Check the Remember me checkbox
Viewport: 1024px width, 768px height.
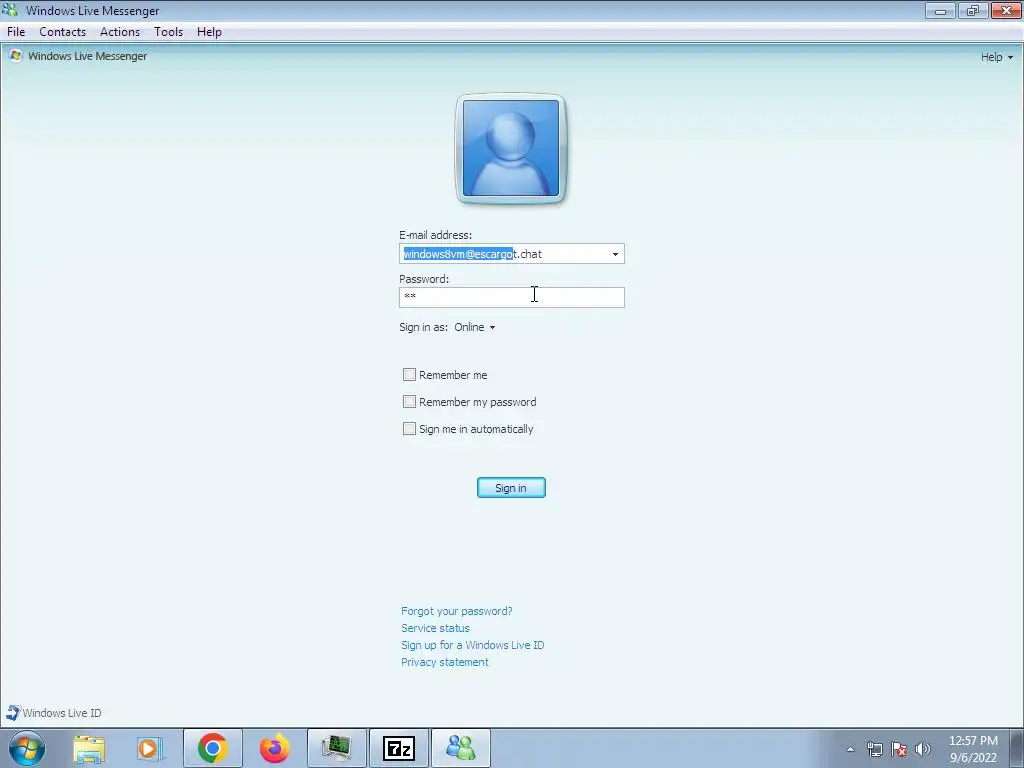409,375
